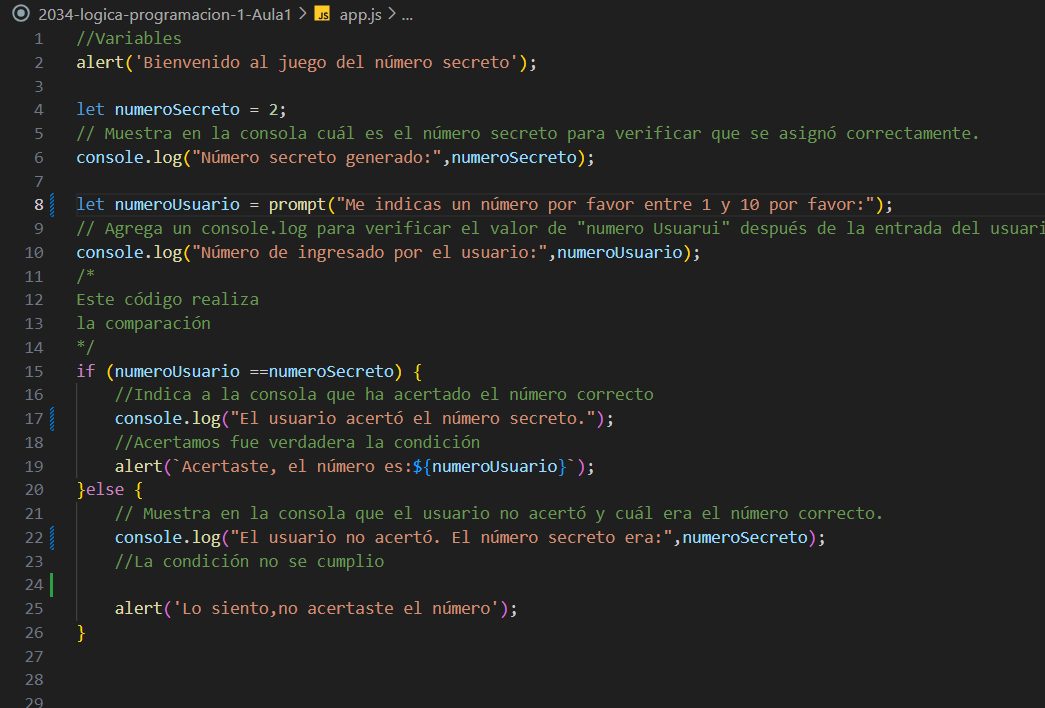Viewport: 1045px width, 708px height.
Task: Click the comment '//La condición no se cumplio'
Action: click(249, 562)
